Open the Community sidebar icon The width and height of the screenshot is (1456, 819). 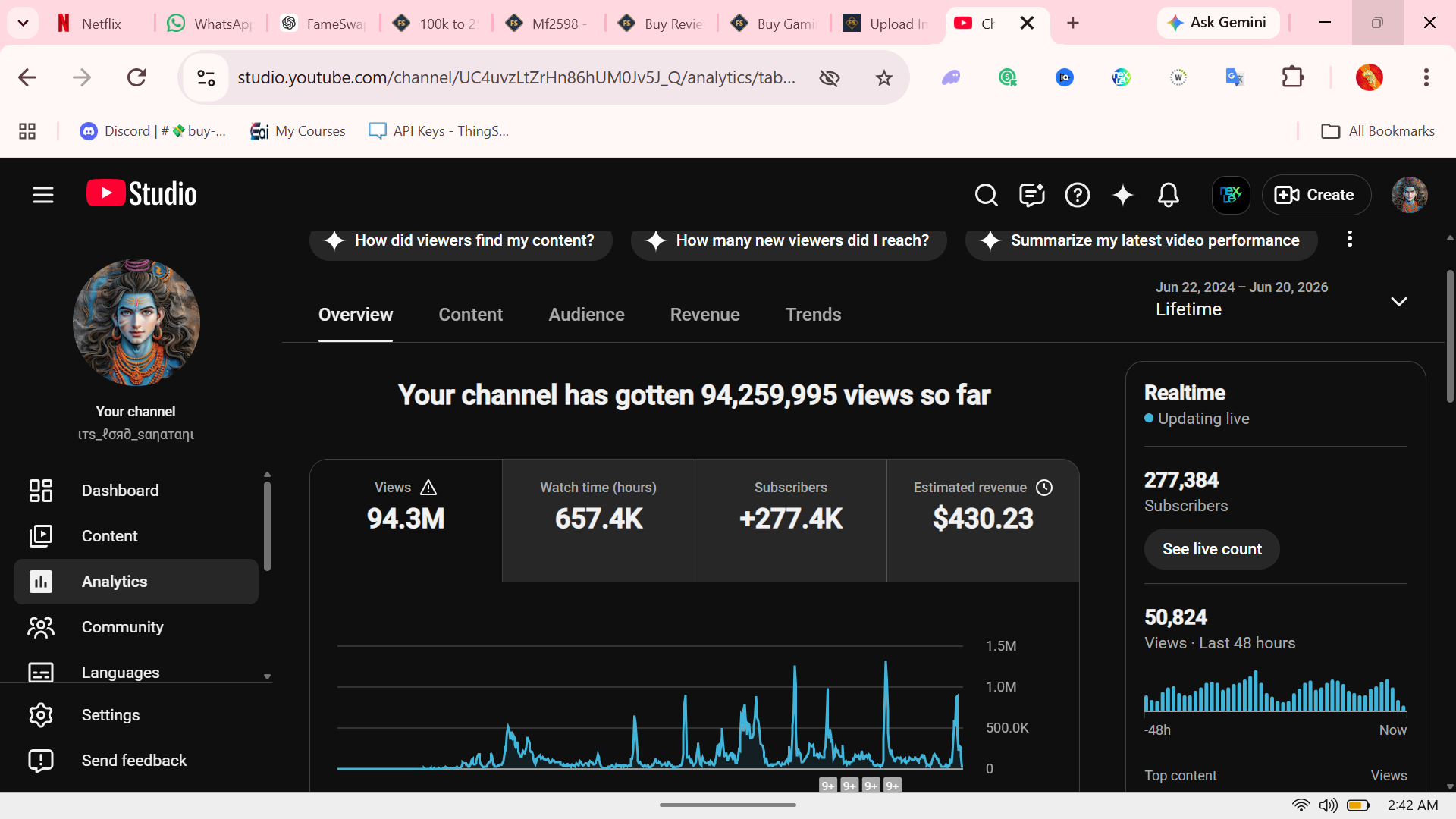click(41, 627)
